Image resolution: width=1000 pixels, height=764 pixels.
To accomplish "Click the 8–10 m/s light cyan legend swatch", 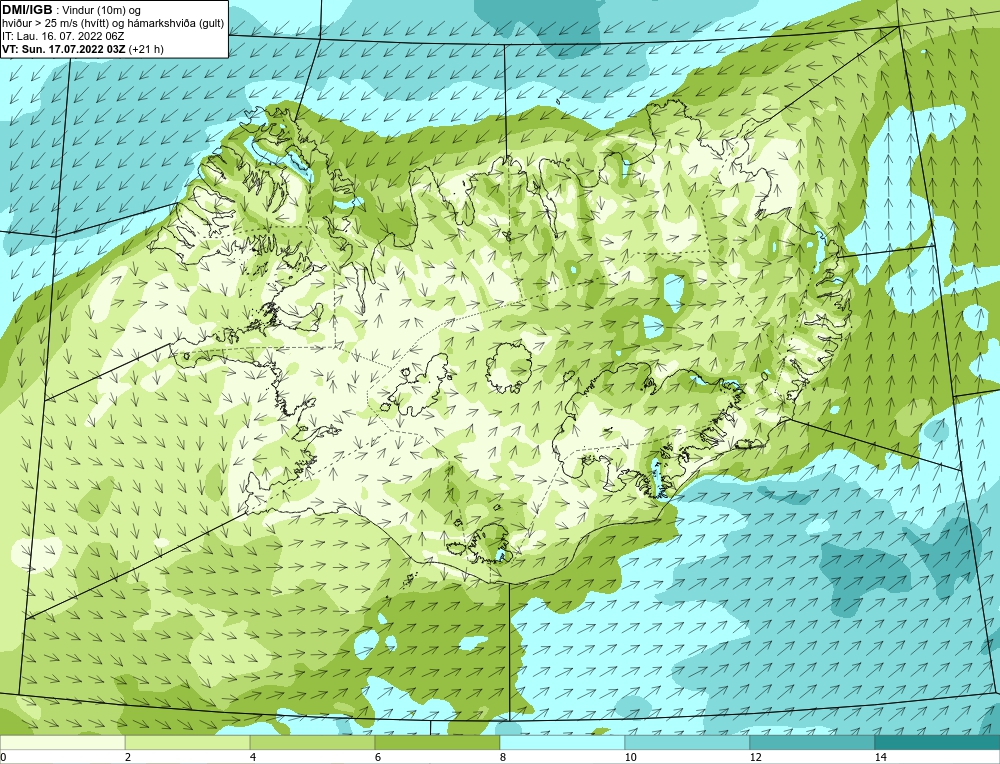I will coord(562,743).
